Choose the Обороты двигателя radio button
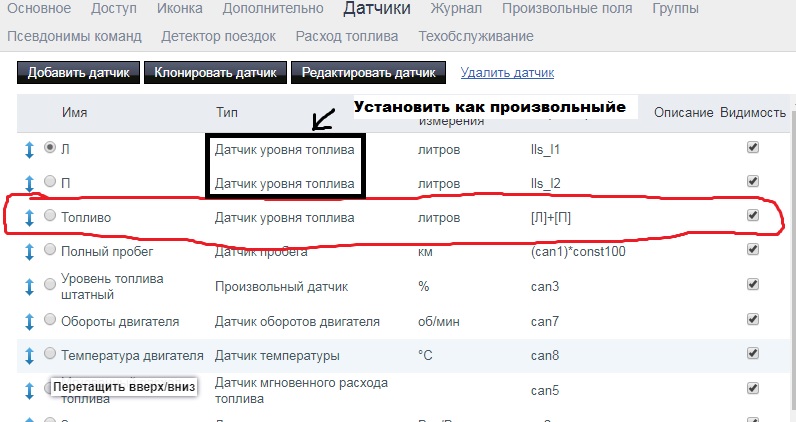Viewport: 796px width, 422px height. click(50, 320)
